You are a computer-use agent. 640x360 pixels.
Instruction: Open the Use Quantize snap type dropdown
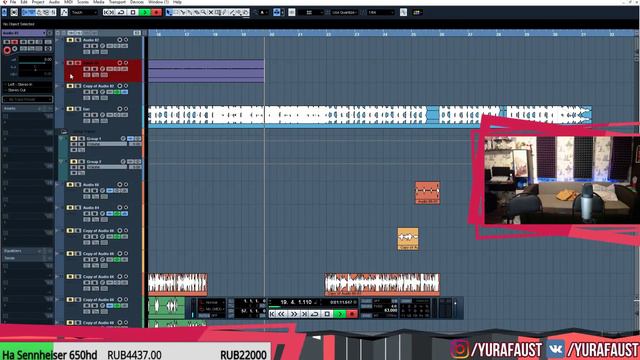[344, 13]
